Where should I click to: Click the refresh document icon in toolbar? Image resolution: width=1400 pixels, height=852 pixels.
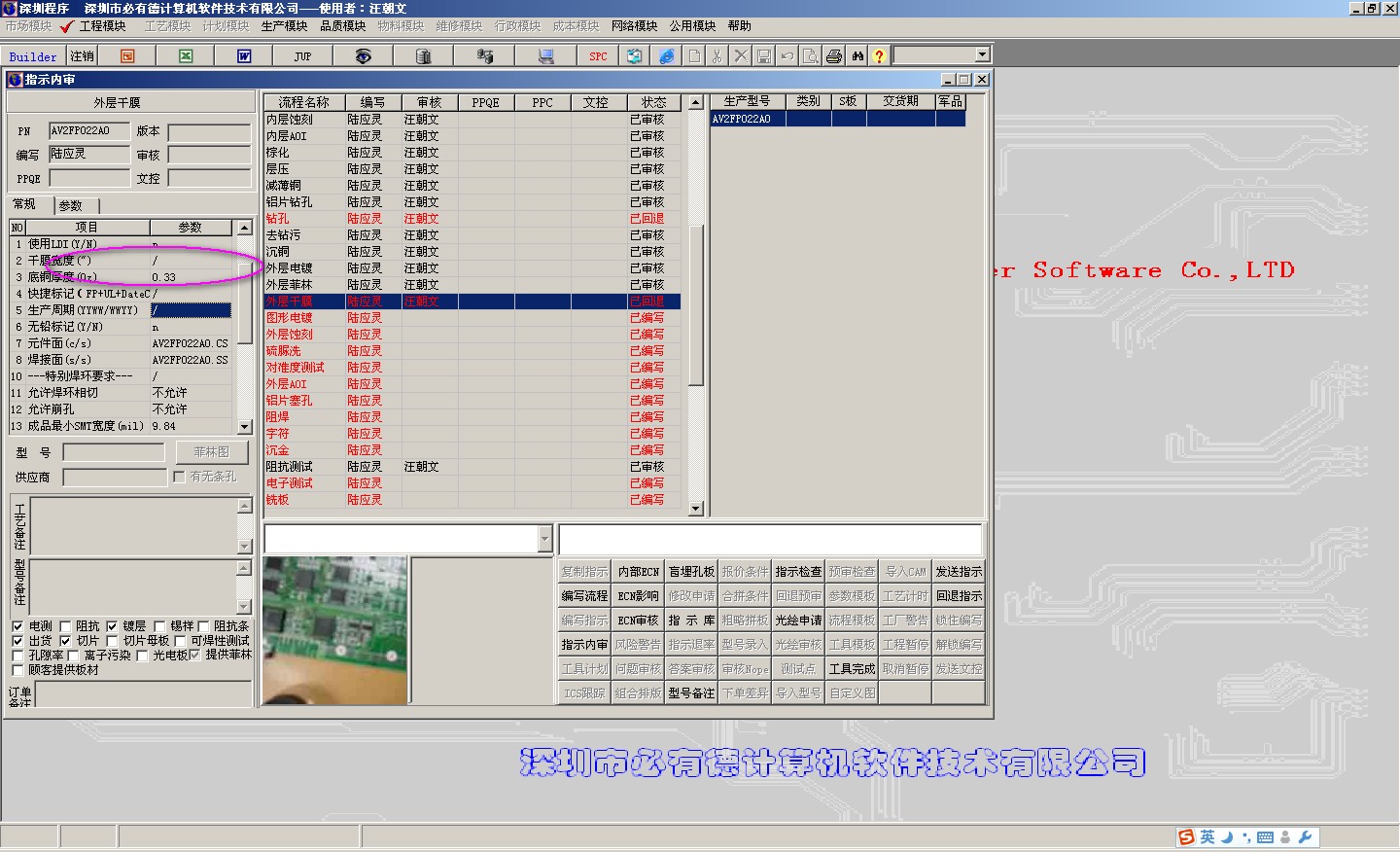[634, 56]
